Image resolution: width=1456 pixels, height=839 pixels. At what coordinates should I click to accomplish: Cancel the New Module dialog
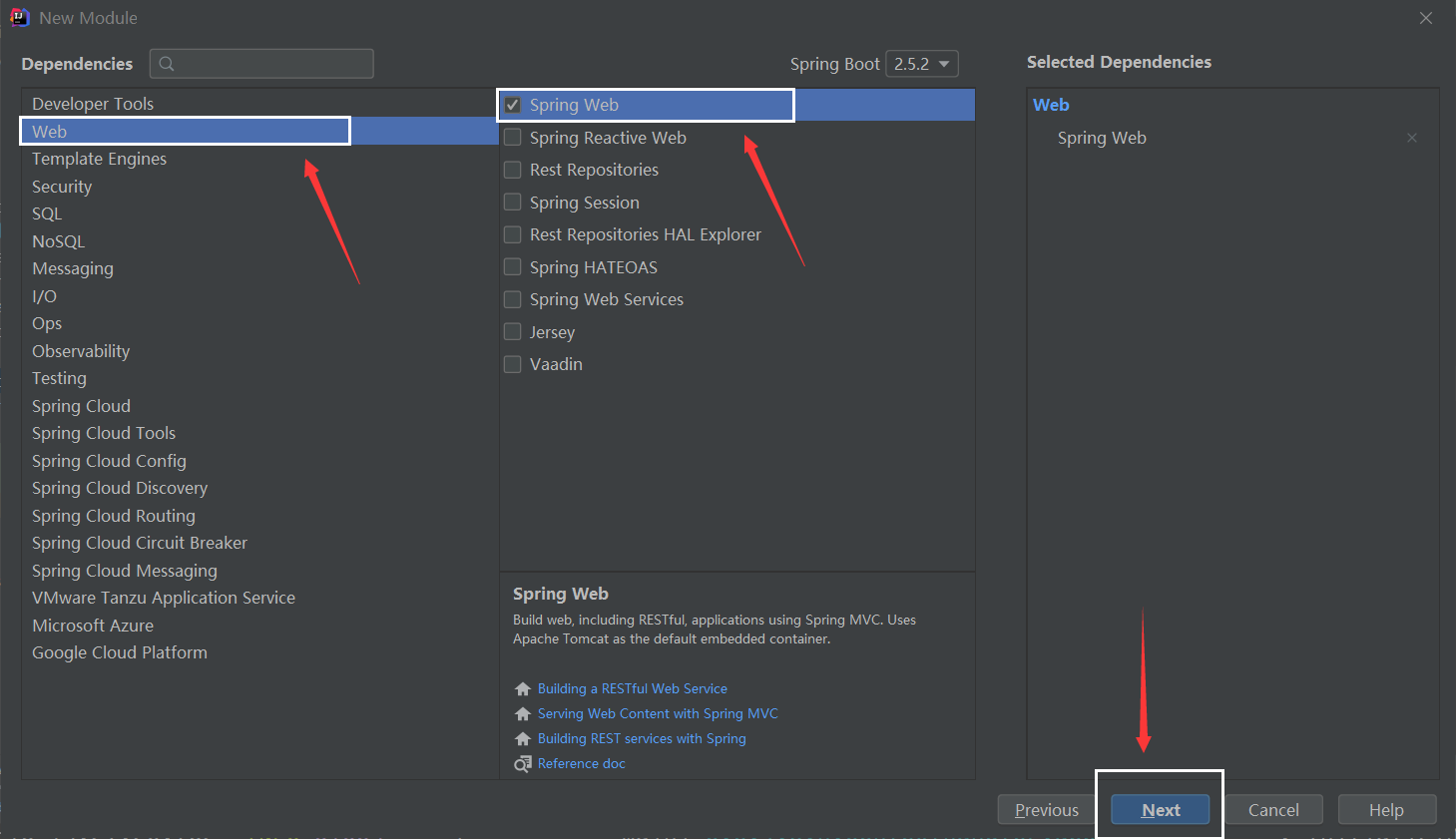pyautogui.click(x=1273, y=810)
